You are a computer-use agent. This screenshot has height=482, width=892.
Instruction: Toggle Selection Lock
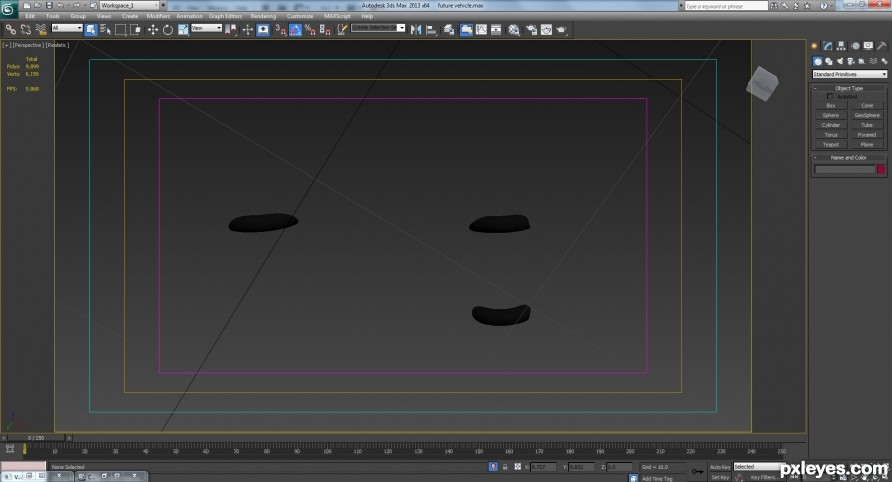tap(505, 467)
